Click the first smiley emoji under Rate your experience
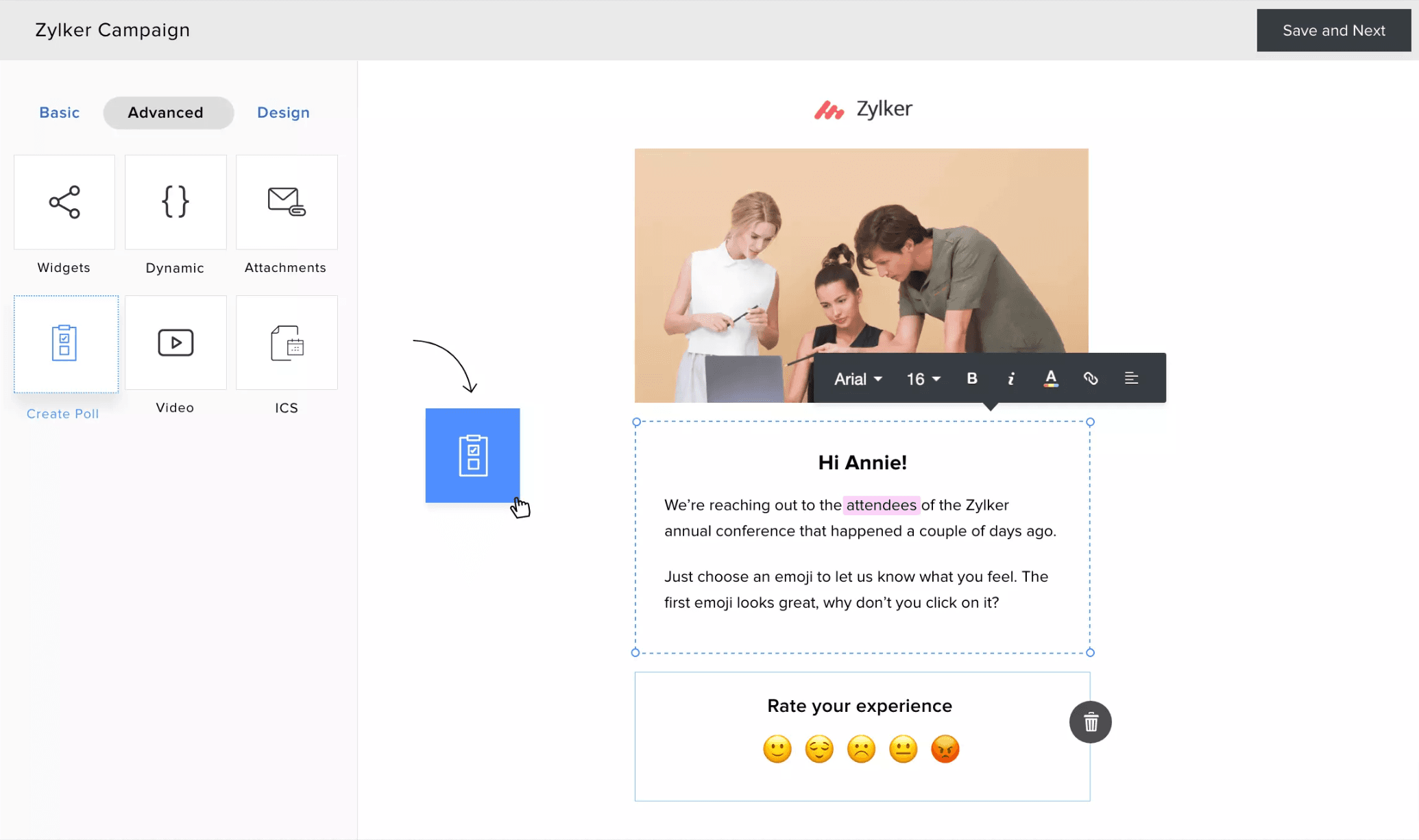The width and height of the screenshot is (1419, 840). point(777,749)
